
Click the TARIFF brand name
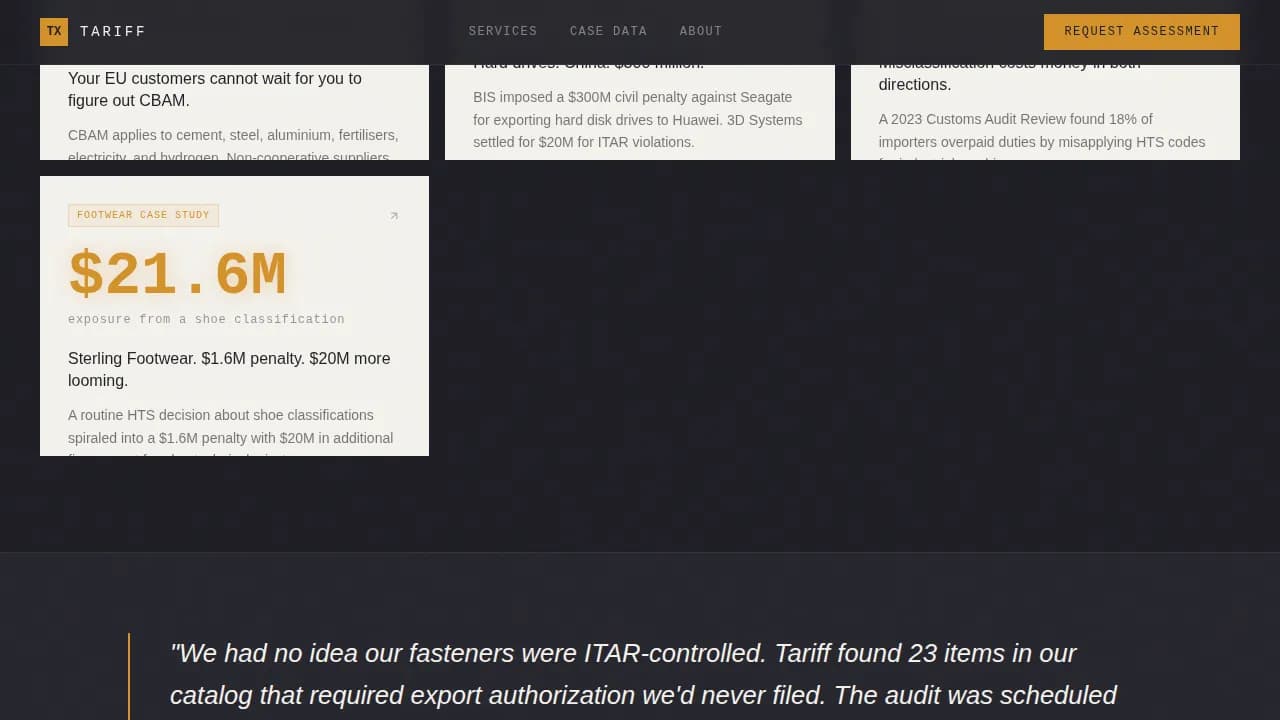113,32
